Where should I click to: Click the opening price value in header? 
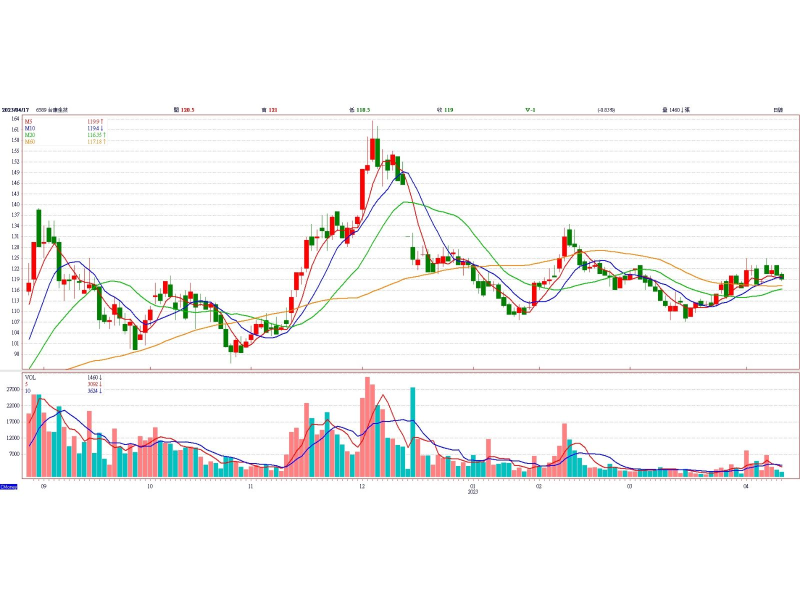coord(184,109)
